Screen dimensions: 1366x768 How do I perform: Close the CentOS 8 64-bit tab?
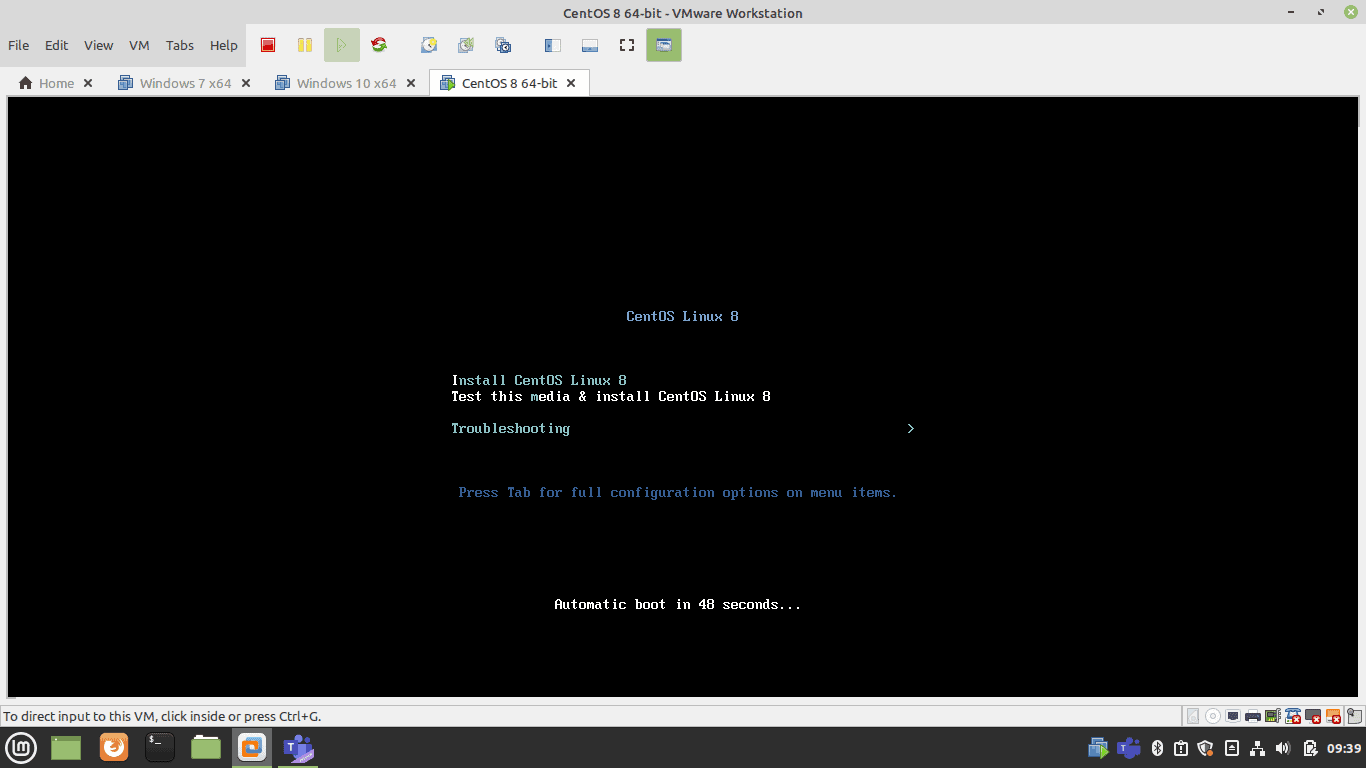571,83
